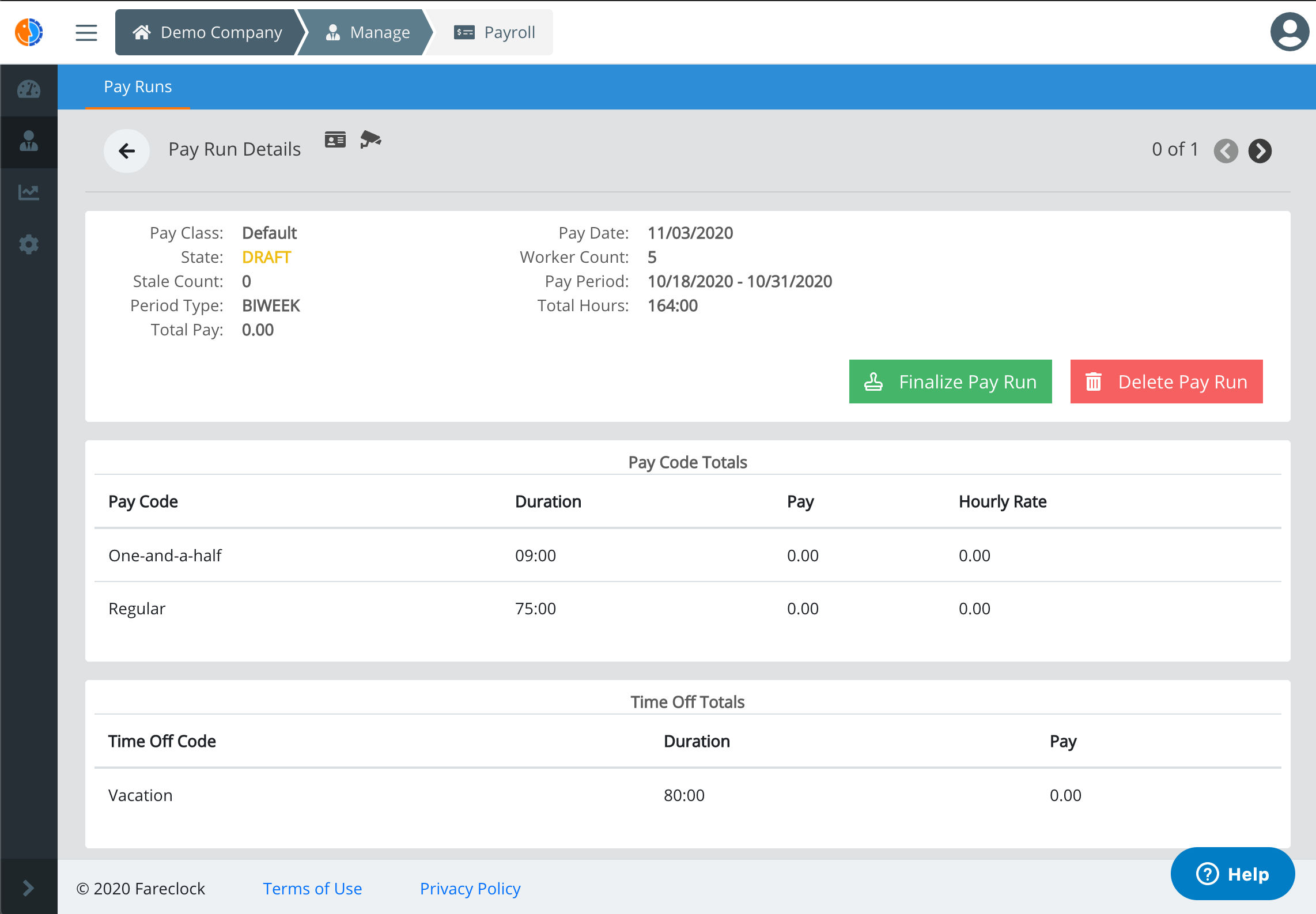Click the Hourly Rate column header

click(1003, 501)
